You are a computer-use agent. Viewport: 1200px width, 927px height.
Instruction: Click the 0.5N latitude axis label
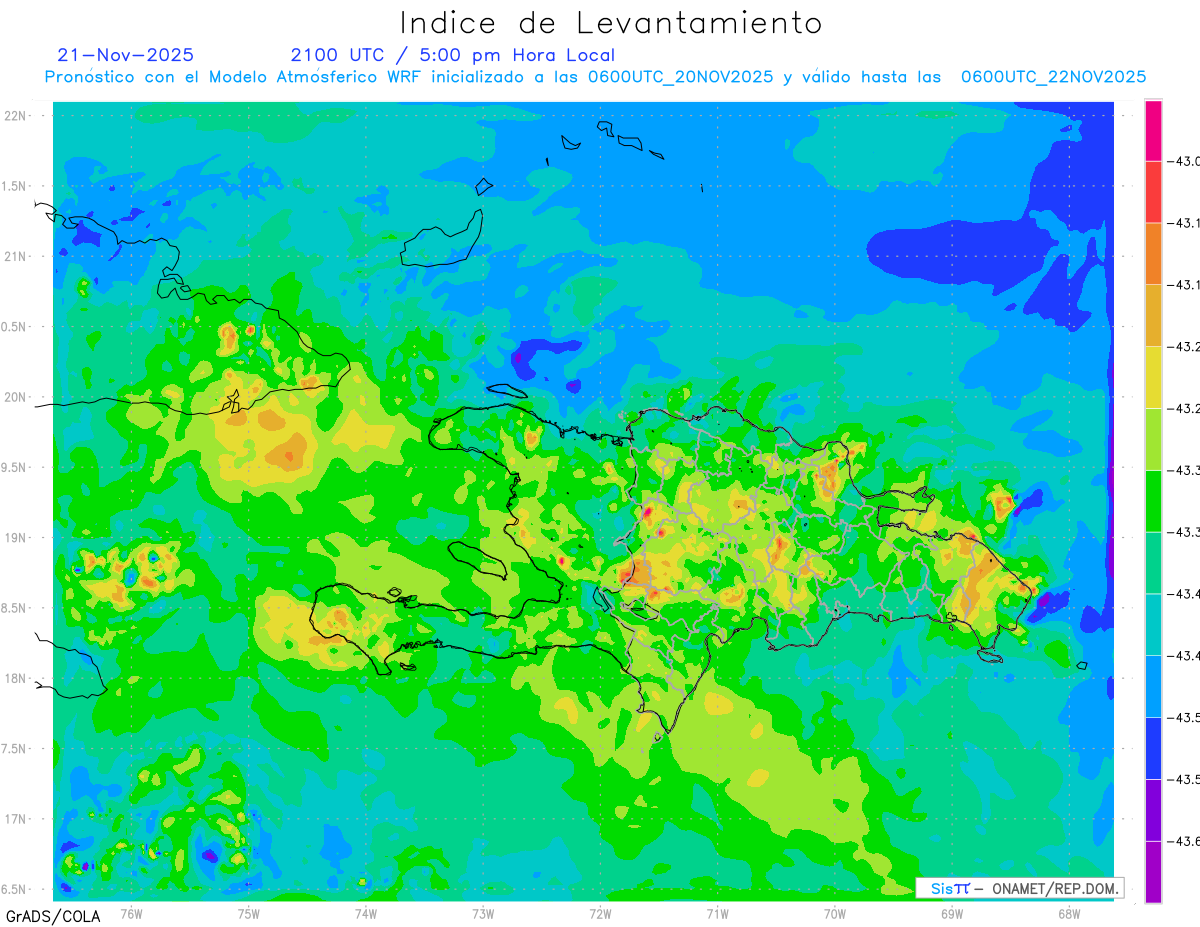[13, 327]
